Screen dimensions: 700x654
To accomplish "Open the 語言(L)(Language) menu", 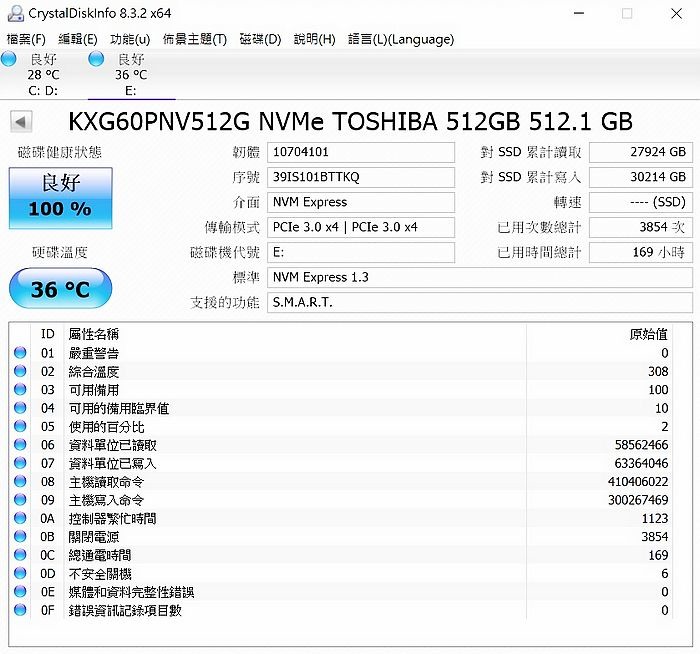I will tap(401, 39).
